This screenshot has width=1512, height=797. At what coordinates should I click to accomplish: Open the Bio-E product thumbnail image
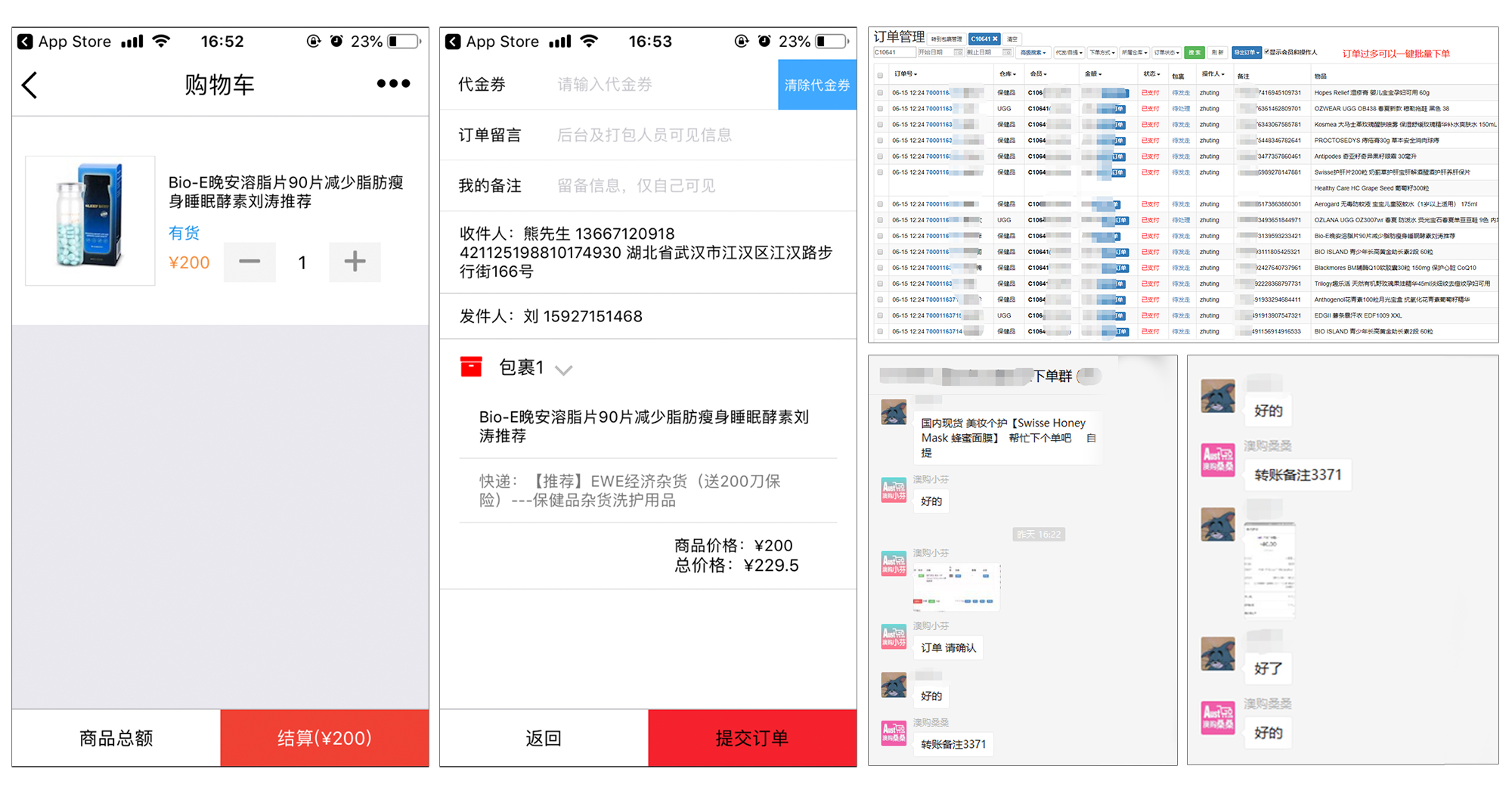(x=90, y=220)
